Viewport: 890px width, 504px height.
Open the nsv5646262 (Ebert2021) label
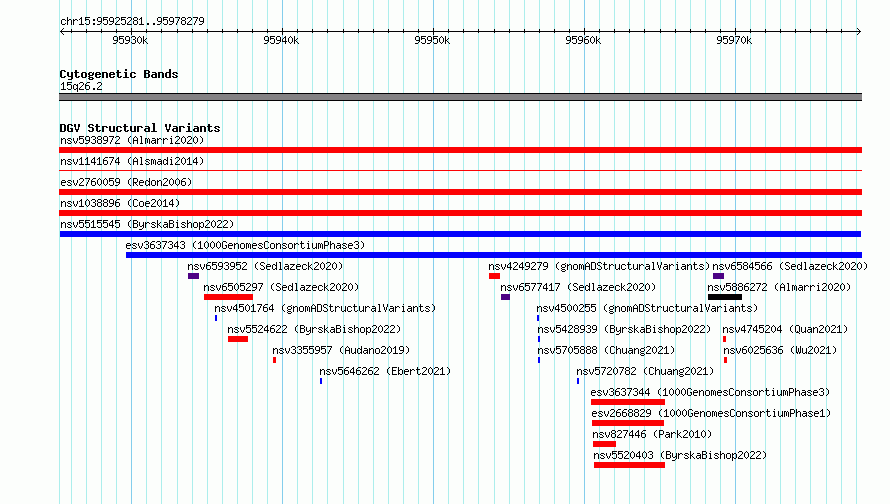385,371
